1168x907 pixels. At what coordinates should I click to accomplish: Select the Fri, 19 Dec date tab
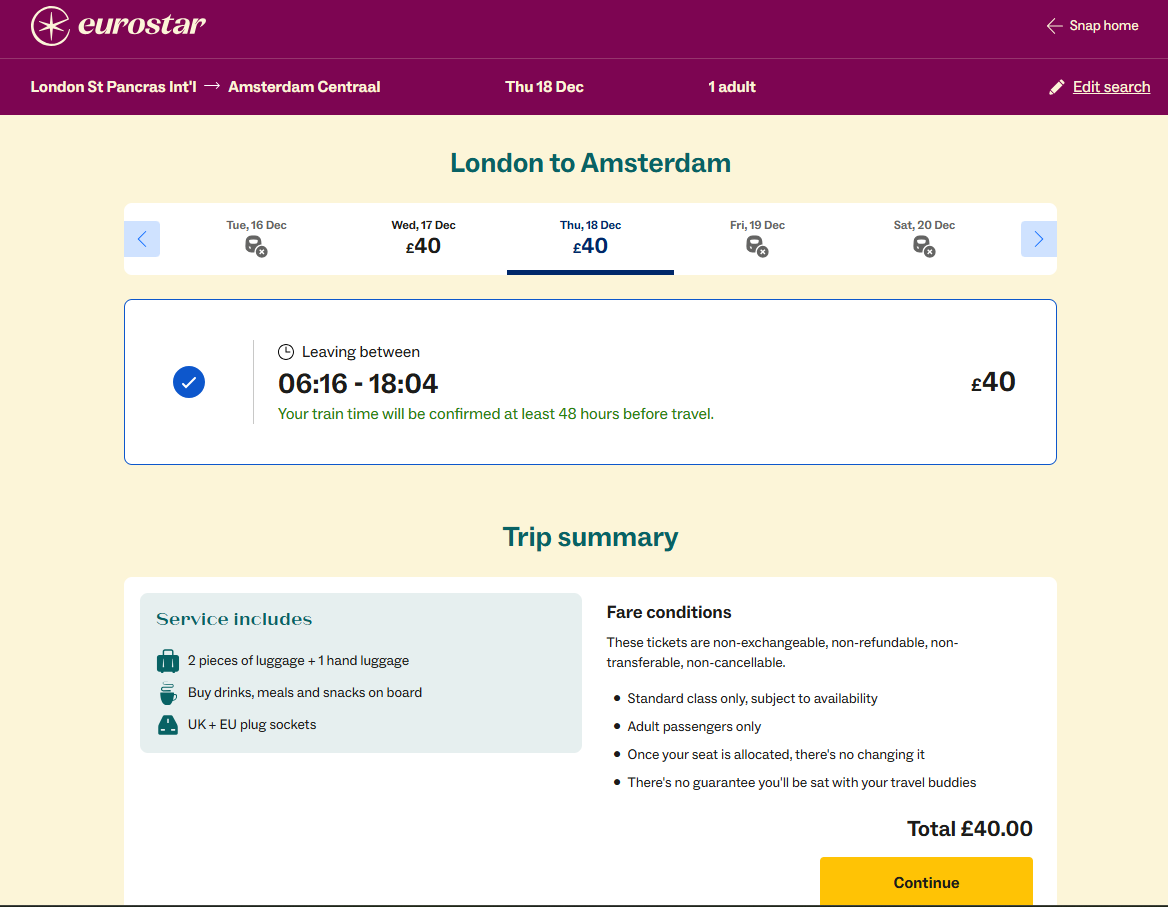757,239
